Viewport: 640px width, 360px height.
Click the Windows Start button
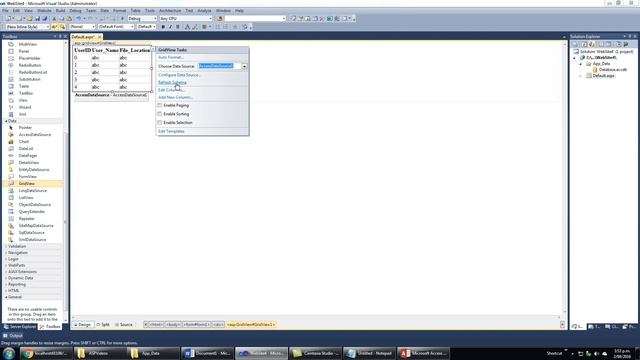(9, 353)
